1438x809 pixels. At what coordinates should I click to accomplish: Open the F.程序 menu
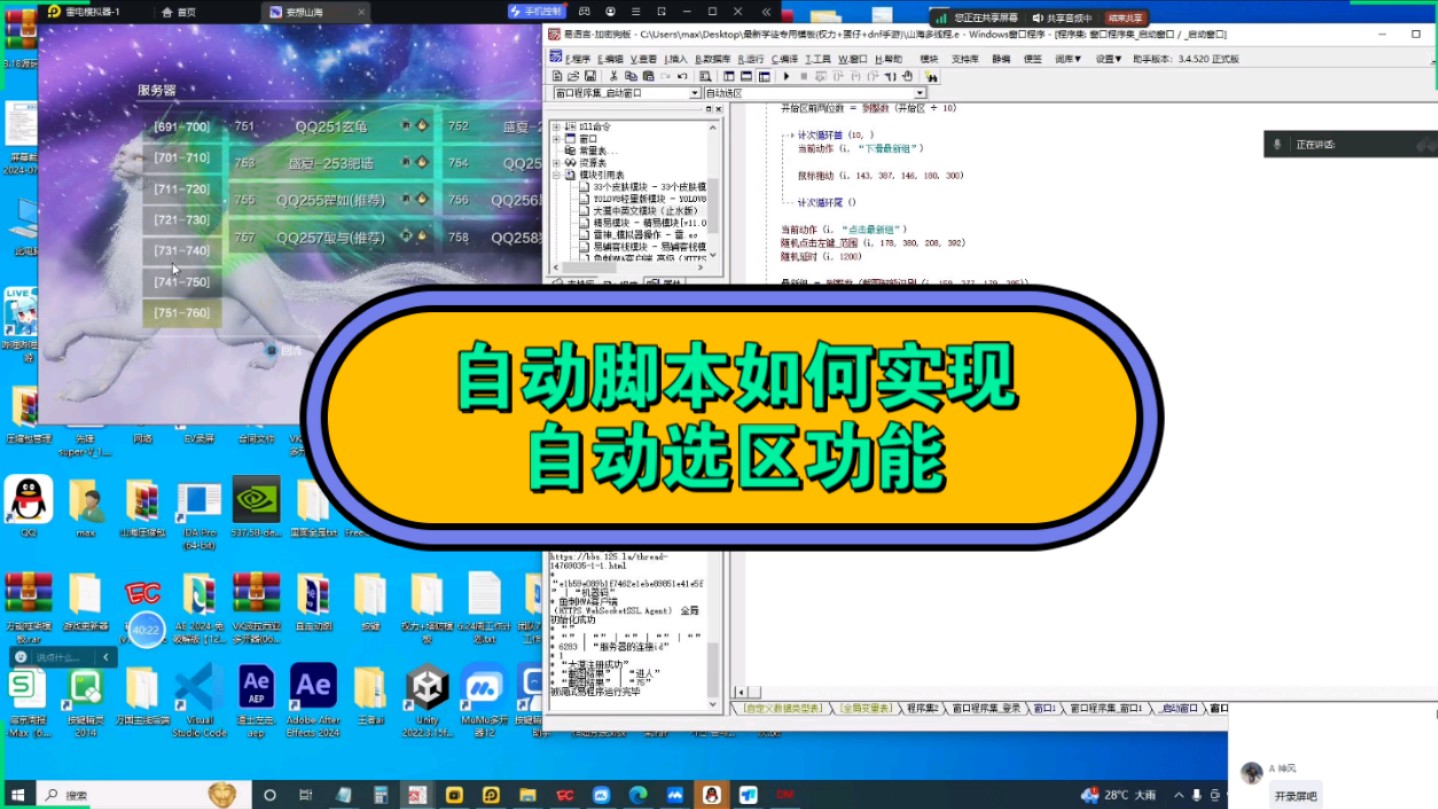point(578,59)
